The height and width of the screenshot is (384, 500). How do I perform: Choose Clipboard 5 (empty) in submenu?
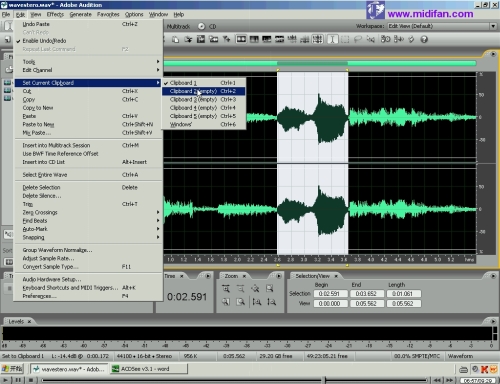click(x=204, y=116)
